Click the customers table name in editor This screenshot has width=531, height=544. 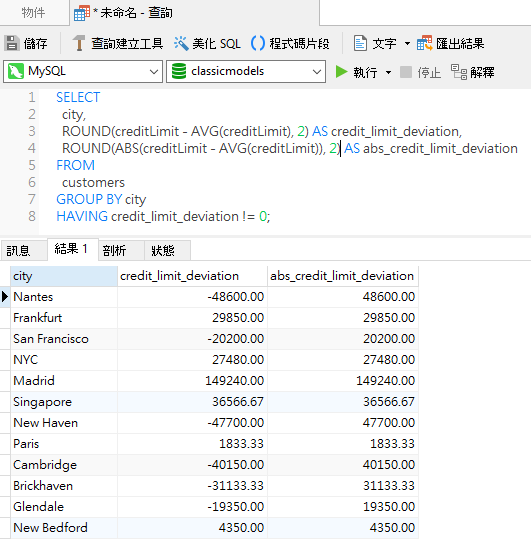tap(93, 183)
